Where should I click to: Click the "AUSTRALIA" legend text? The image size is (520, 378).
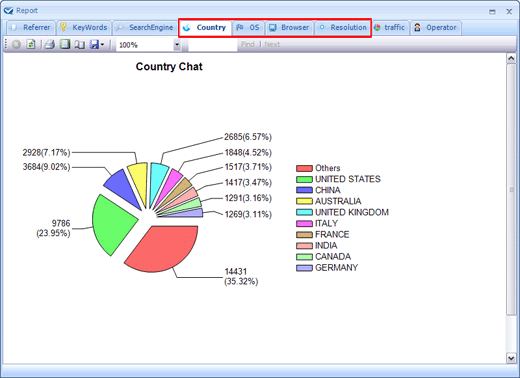(x=338, y=201)
